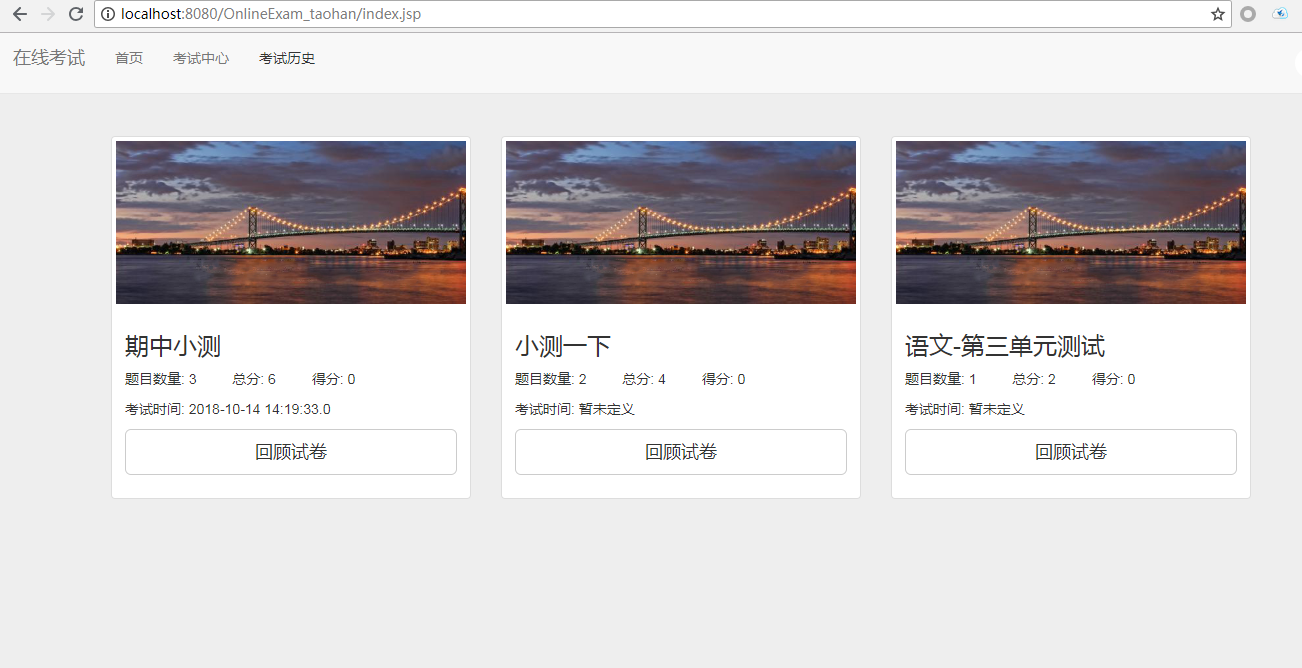Click exam time 2018-10-14 14:19:33.0 text
This screenshot has width=1302, height=668.
click(260, 409)
